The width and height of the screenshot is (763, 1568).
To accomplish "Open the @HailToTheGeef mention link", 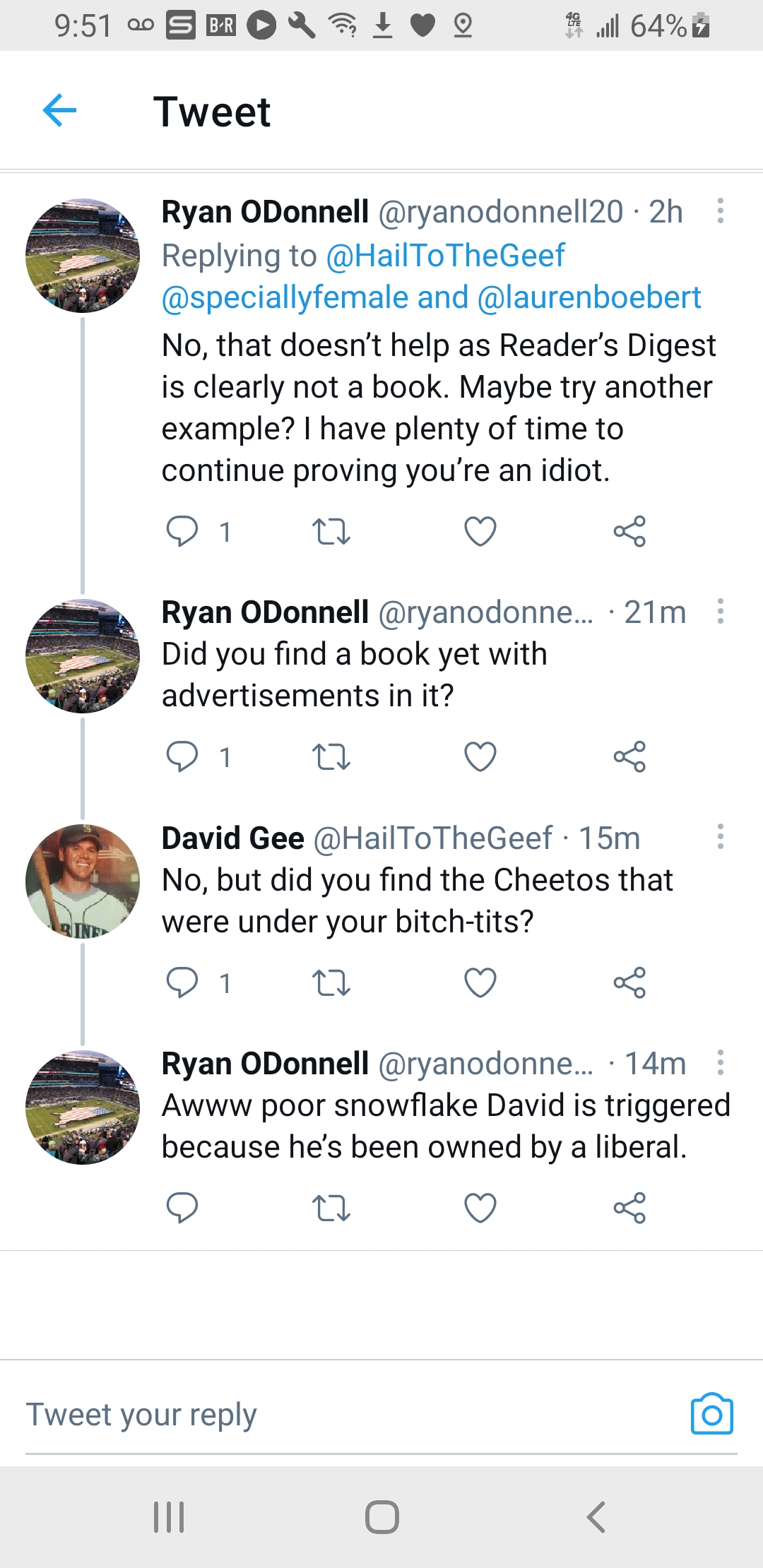I will coord(445,256).
